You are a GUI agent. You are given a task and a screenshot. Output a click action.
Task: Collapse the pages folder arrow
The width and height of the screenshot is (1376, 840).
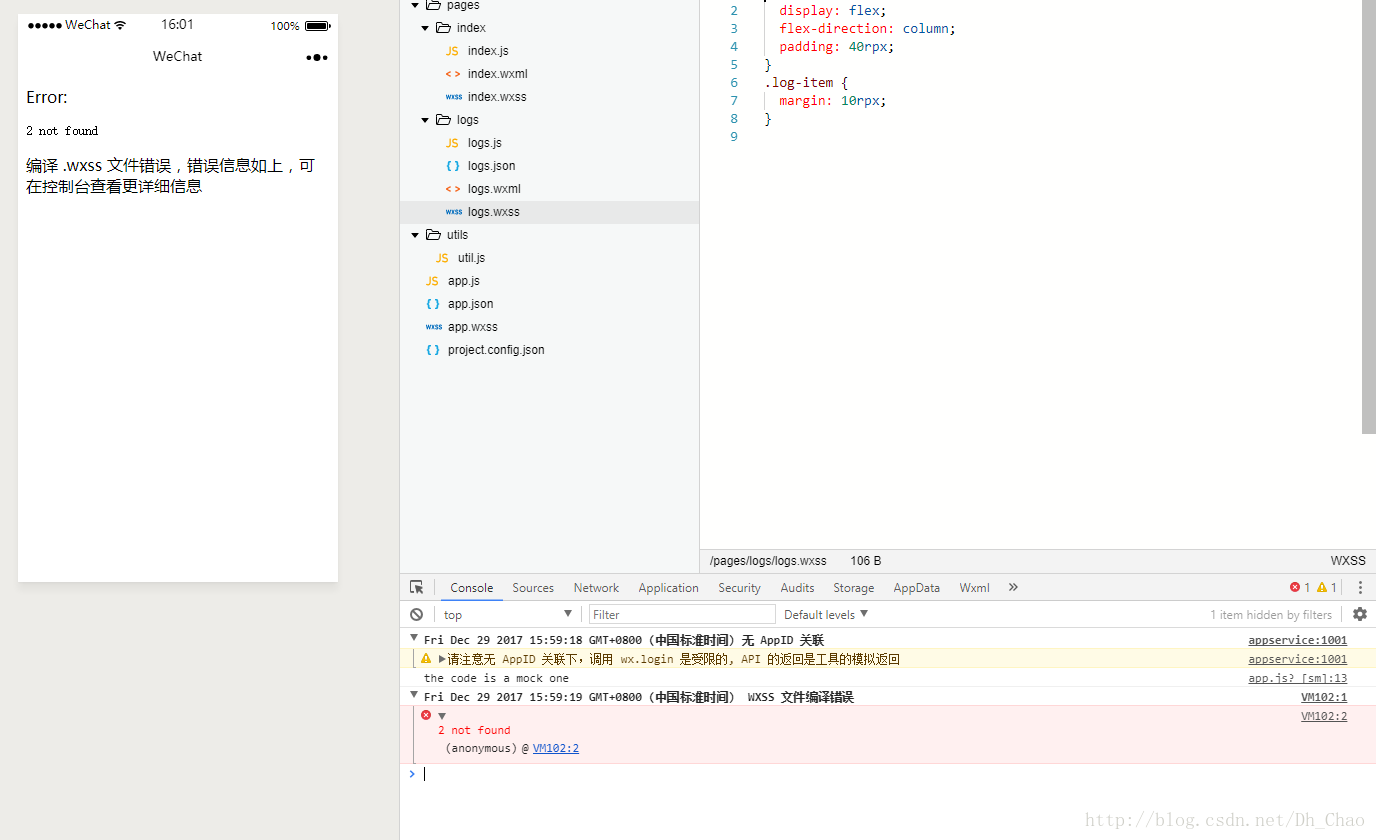pyautogui.click(x=415, y=6)
